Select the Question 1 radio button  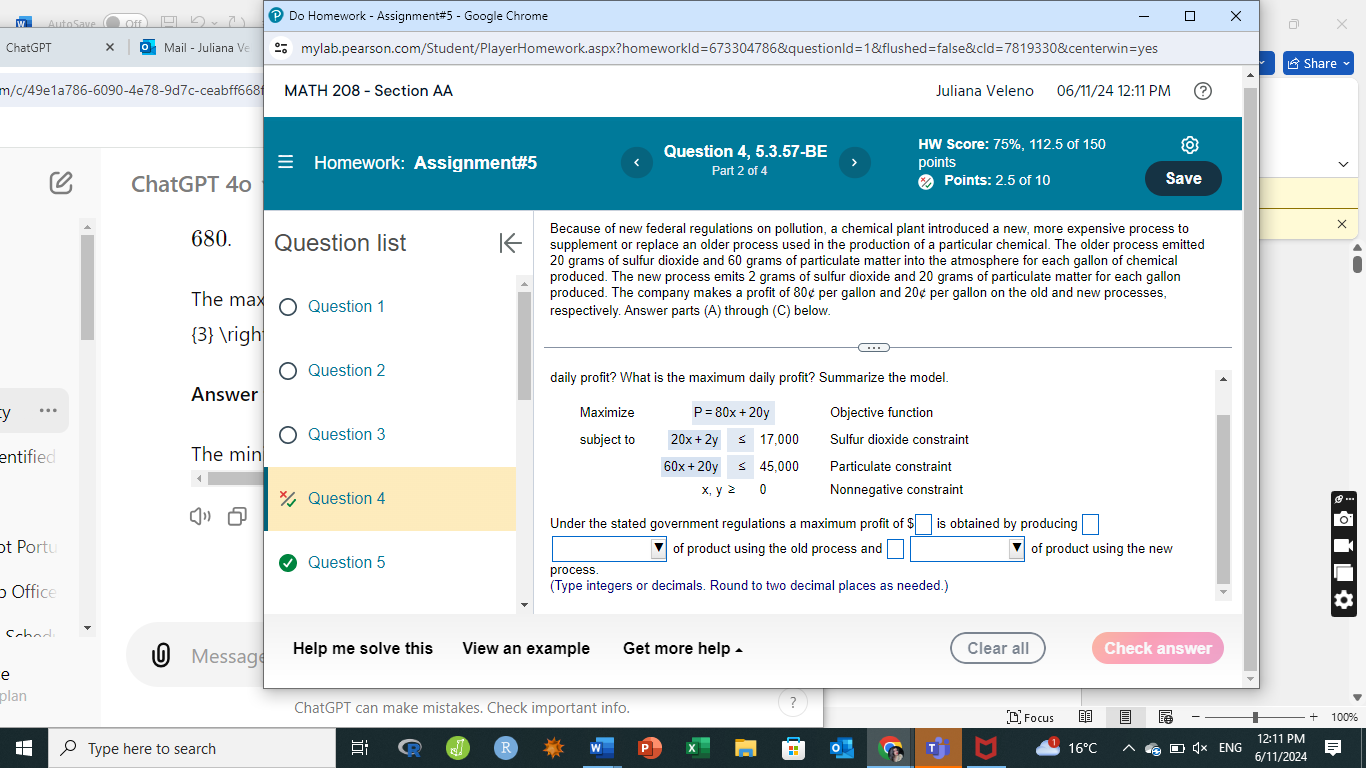288,307
